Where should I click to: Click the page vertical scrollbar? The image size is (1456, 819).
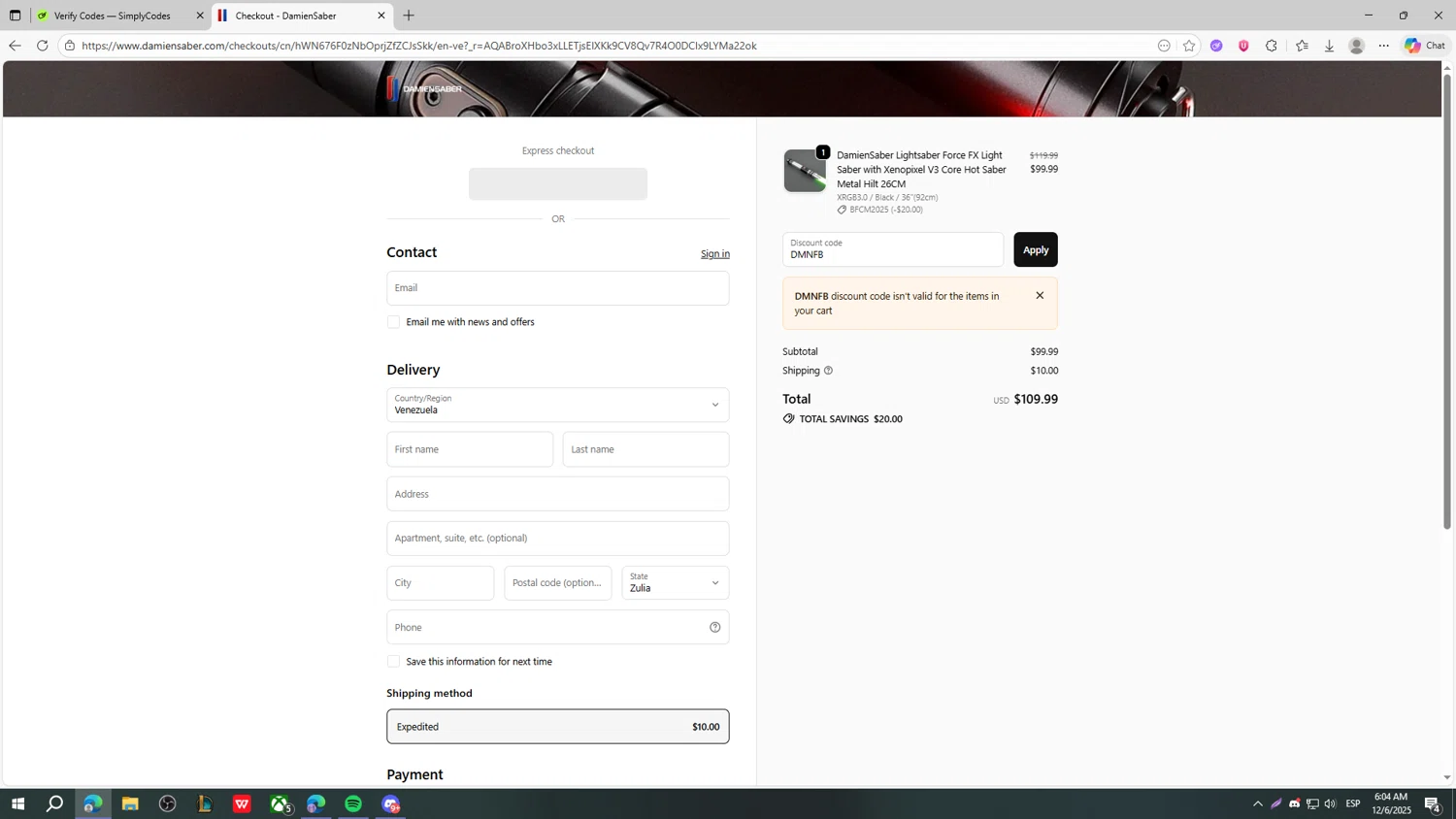point(1446,303)
